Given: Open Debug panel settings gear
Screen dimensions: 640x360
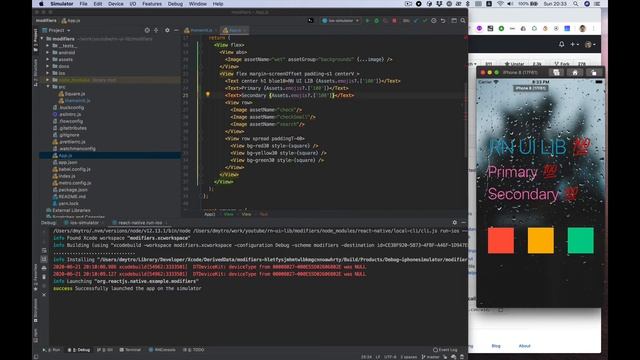Looking at the screenshot, I should tap(454, 222).
